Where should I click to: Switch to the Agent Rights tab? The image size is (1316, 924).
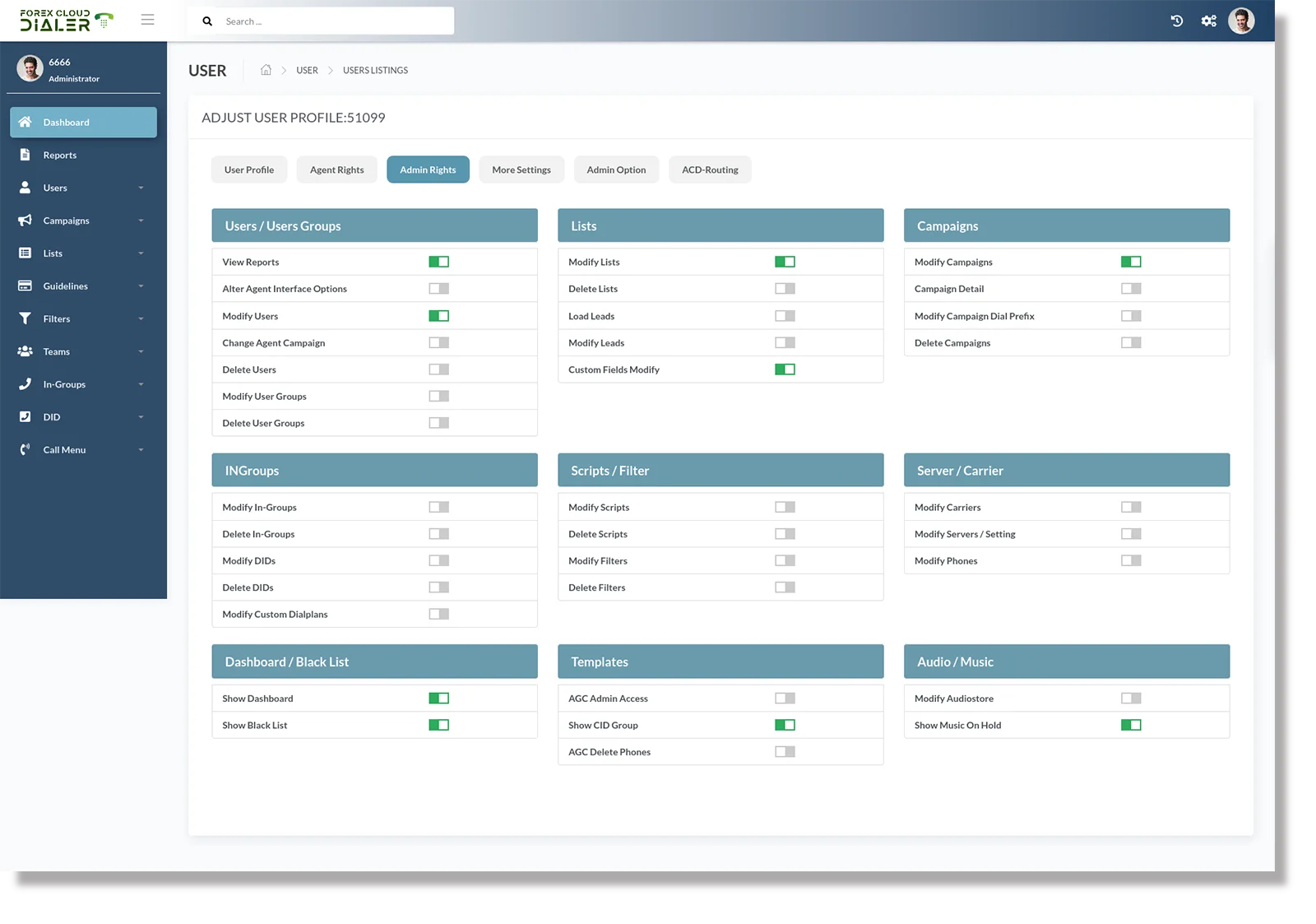pos(336,169)
